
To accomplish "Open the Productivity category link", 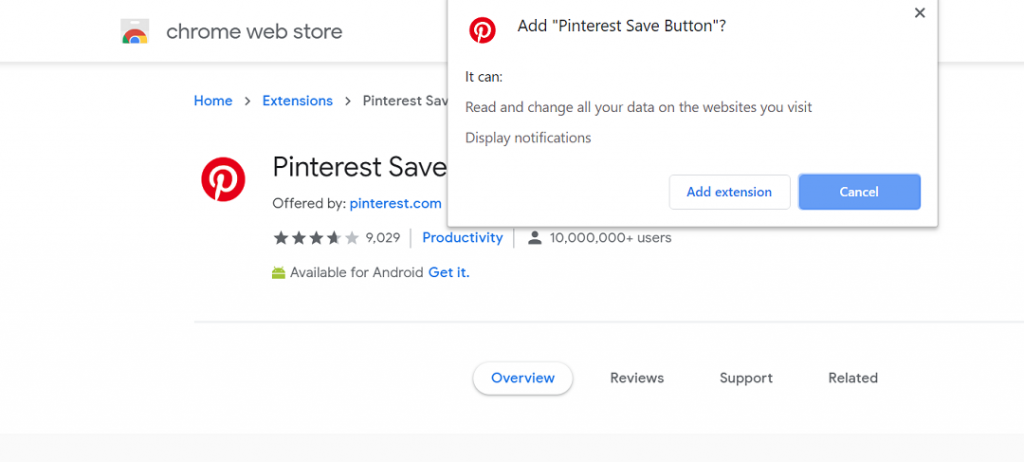I will [462, 238].
